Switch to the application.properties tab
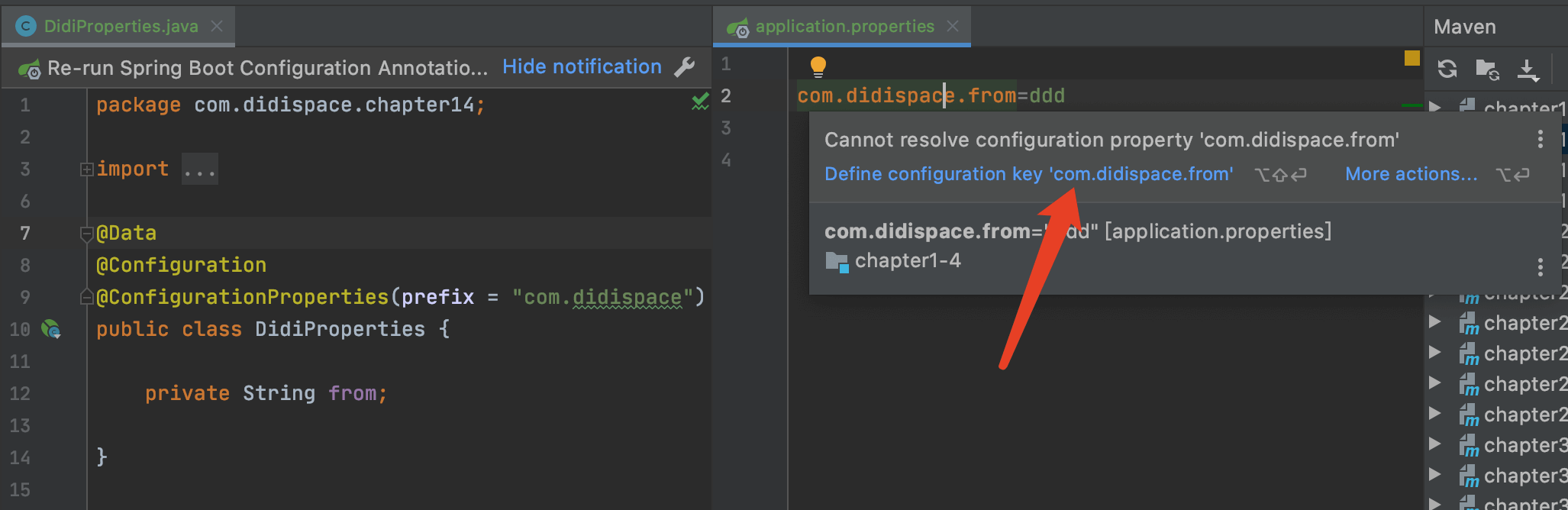1568x510 pixels. click(844, 27)
